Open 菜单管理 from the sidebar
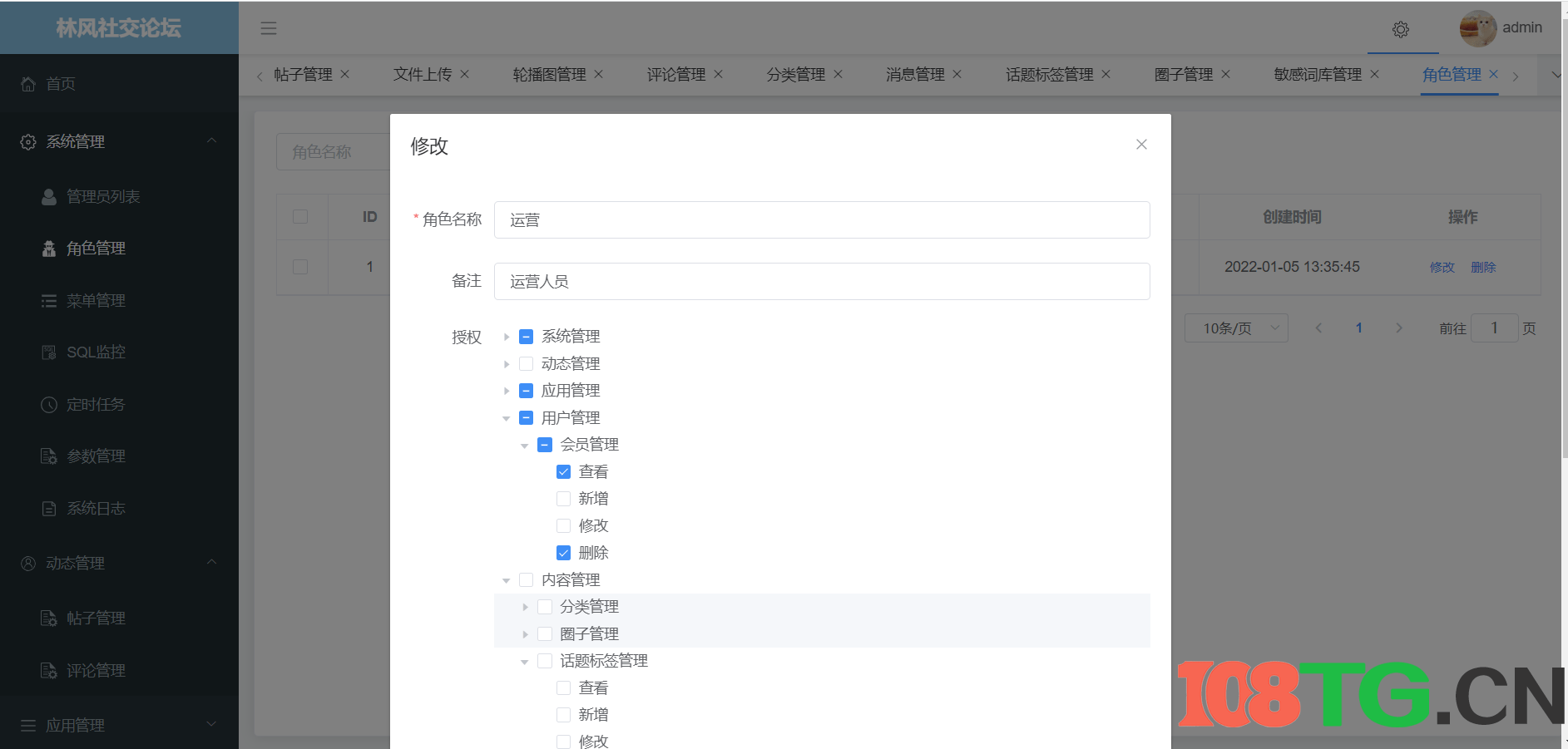 click(96, 300)
